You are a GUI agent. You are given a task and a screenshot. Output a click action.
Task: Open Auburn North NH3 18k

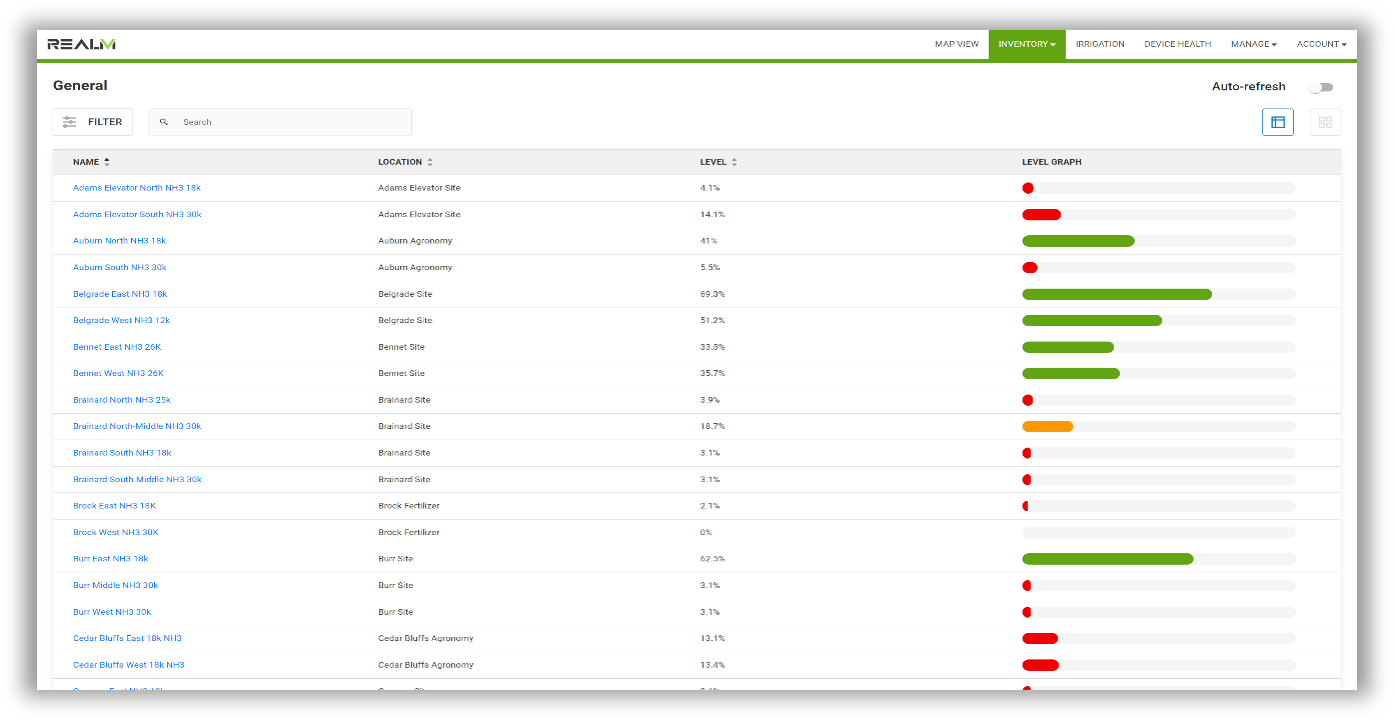[119, 241]
